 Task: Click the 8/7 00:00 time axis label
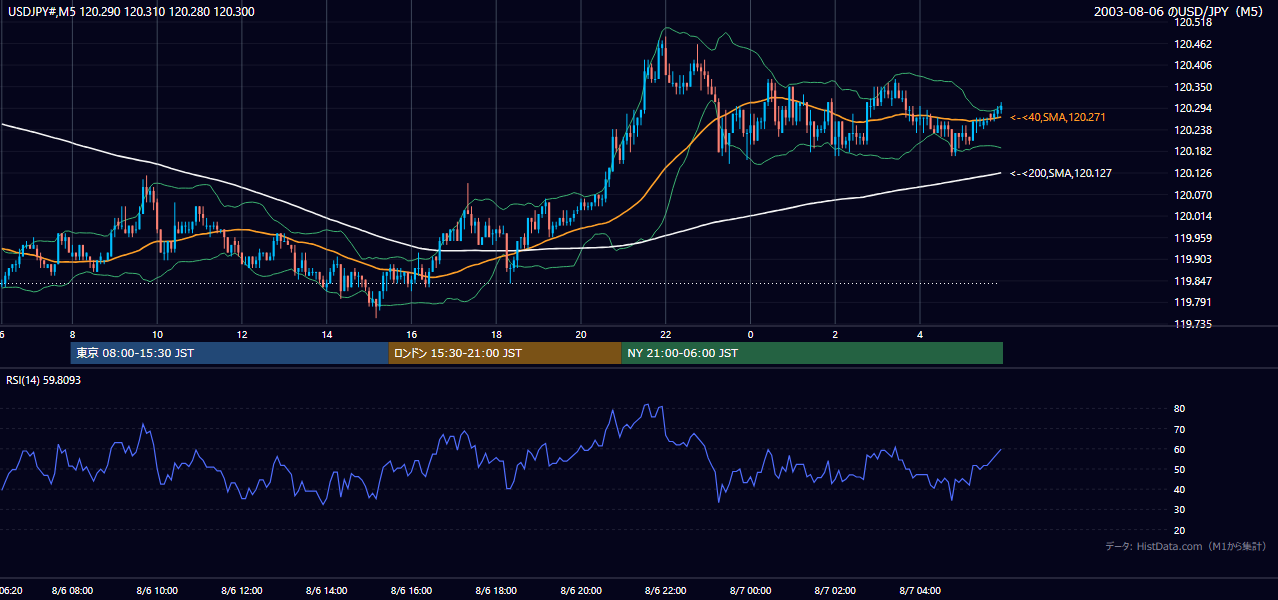[751, 591]
